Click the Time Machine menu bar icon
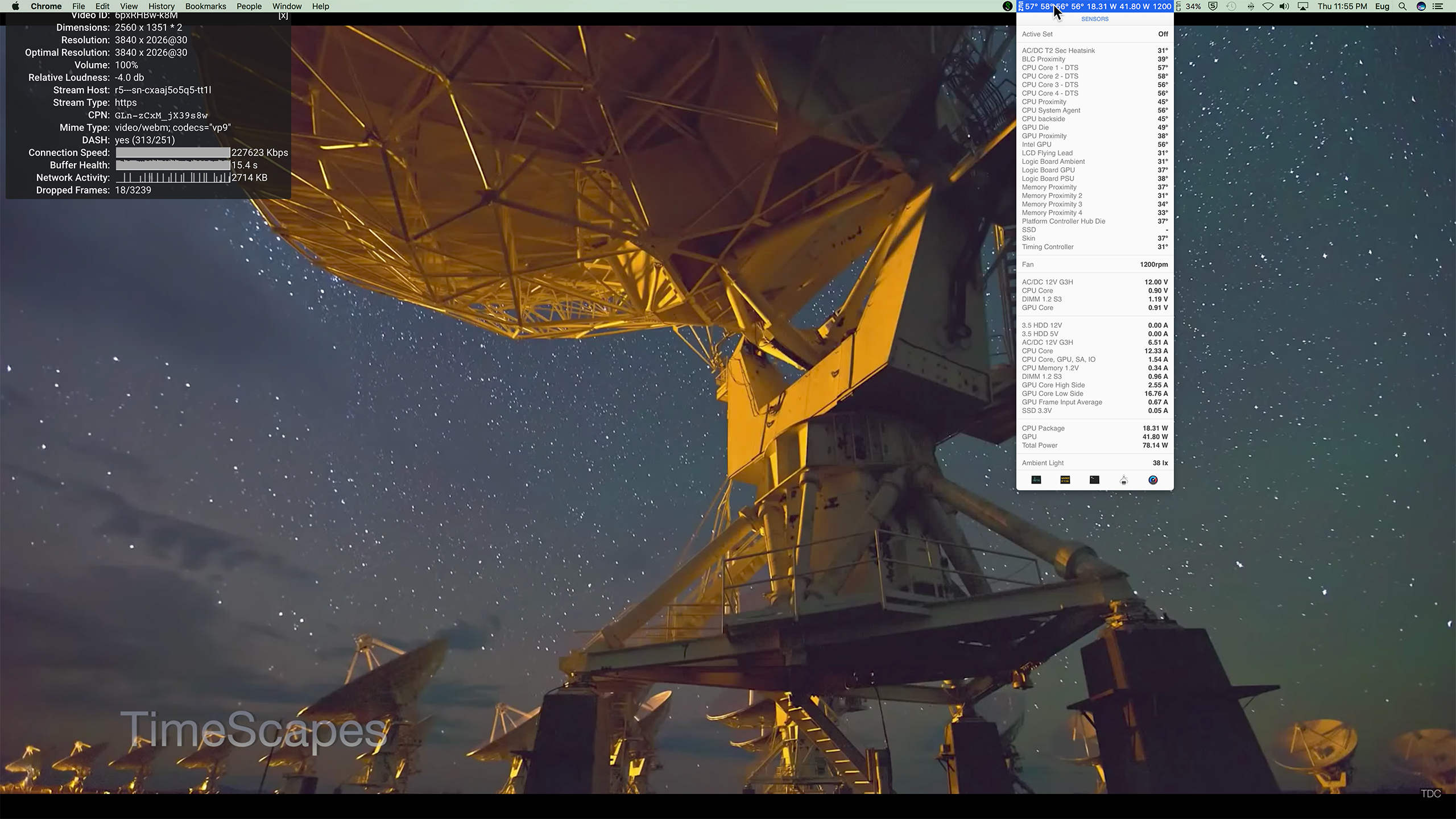The width and height of the screenshot is (1456, 819). click(x=1231, y=6)
